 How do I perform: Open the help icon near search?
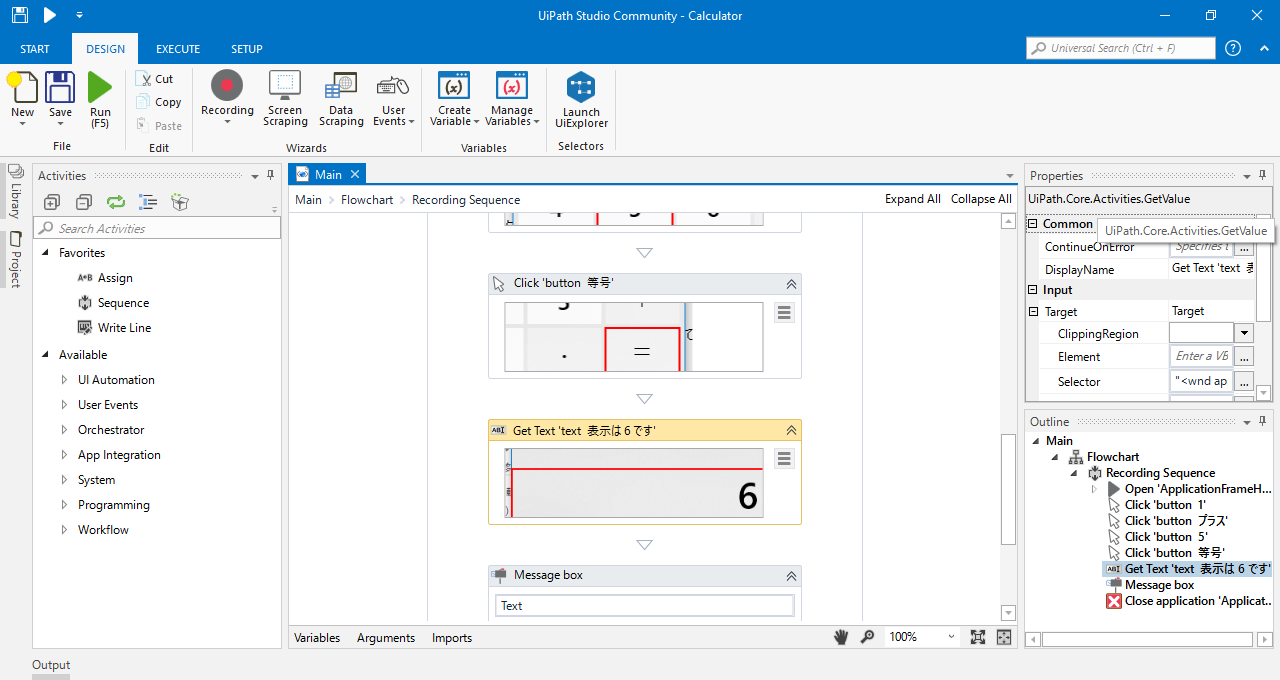point(1233,48)
